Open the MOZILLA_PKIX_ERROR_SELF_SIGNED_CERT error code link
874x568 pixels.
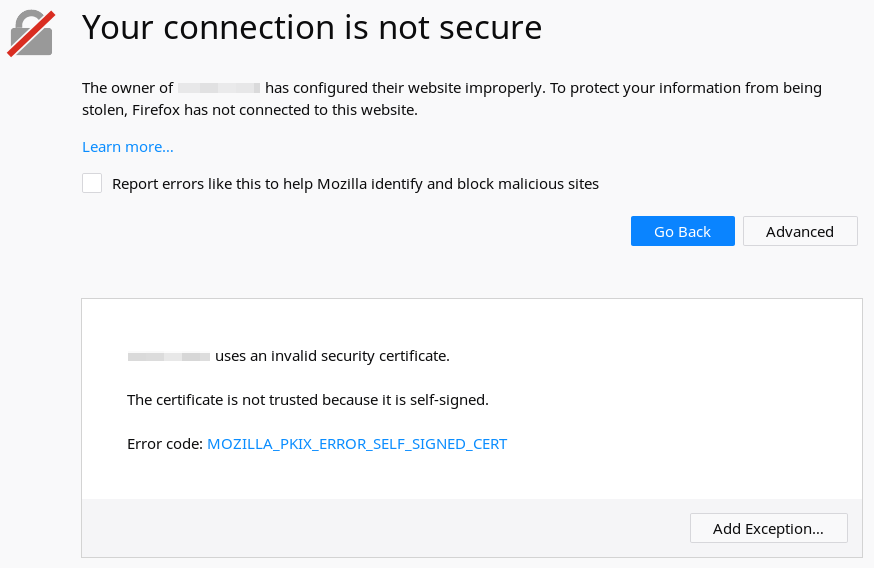[356, 444]
